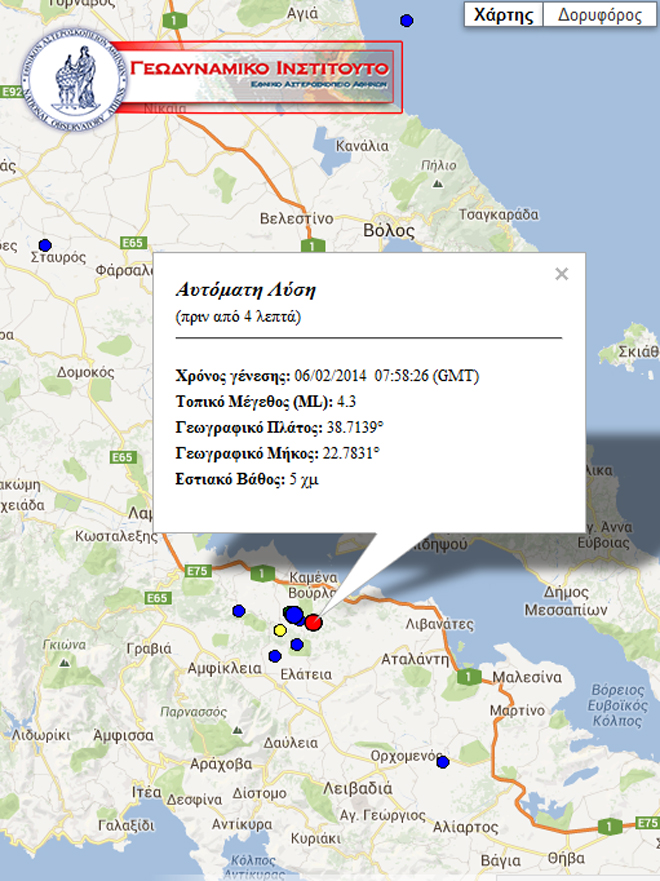The width and height of the screenshot is (660, 881).
Task: Select the yellow earthquake marker
Action: click(x=280, y=630)
